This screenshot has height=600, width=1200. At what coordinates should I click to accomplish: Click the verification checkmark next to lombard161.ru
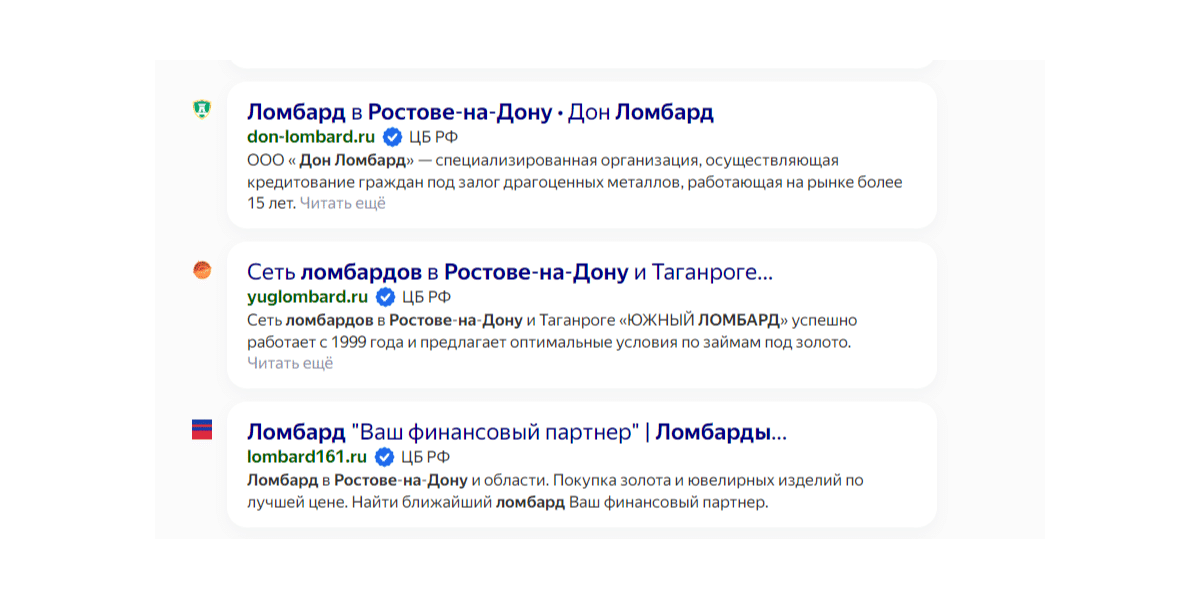pos(384,457)
